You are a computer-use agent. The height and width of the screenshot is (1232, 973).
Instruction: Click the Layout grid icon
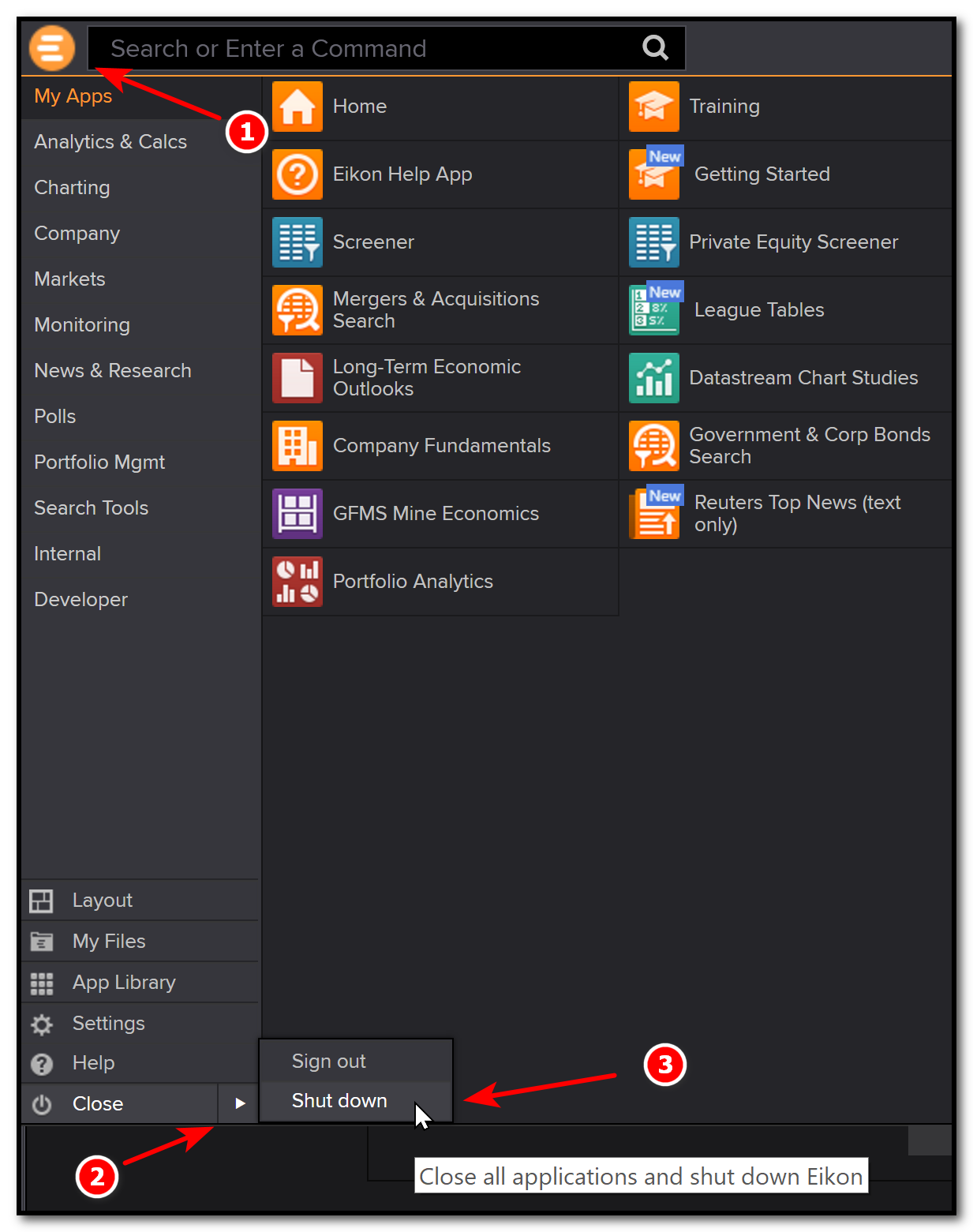(41, 901)
